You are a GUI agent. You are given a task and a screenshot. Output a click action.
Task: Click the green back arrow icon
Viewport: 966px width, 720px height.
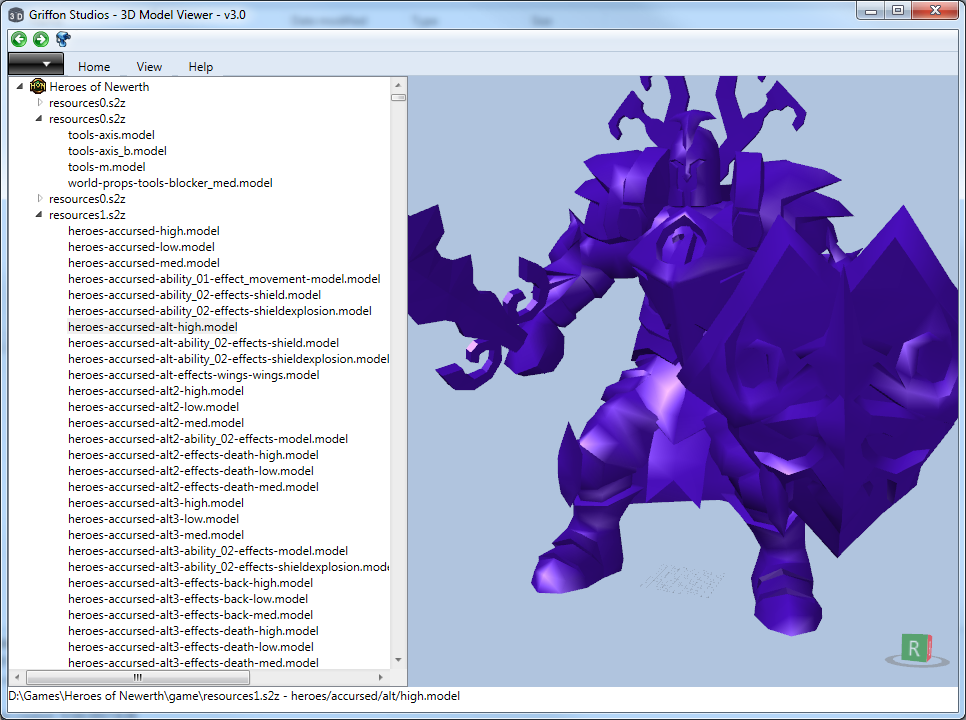(19, 39)
